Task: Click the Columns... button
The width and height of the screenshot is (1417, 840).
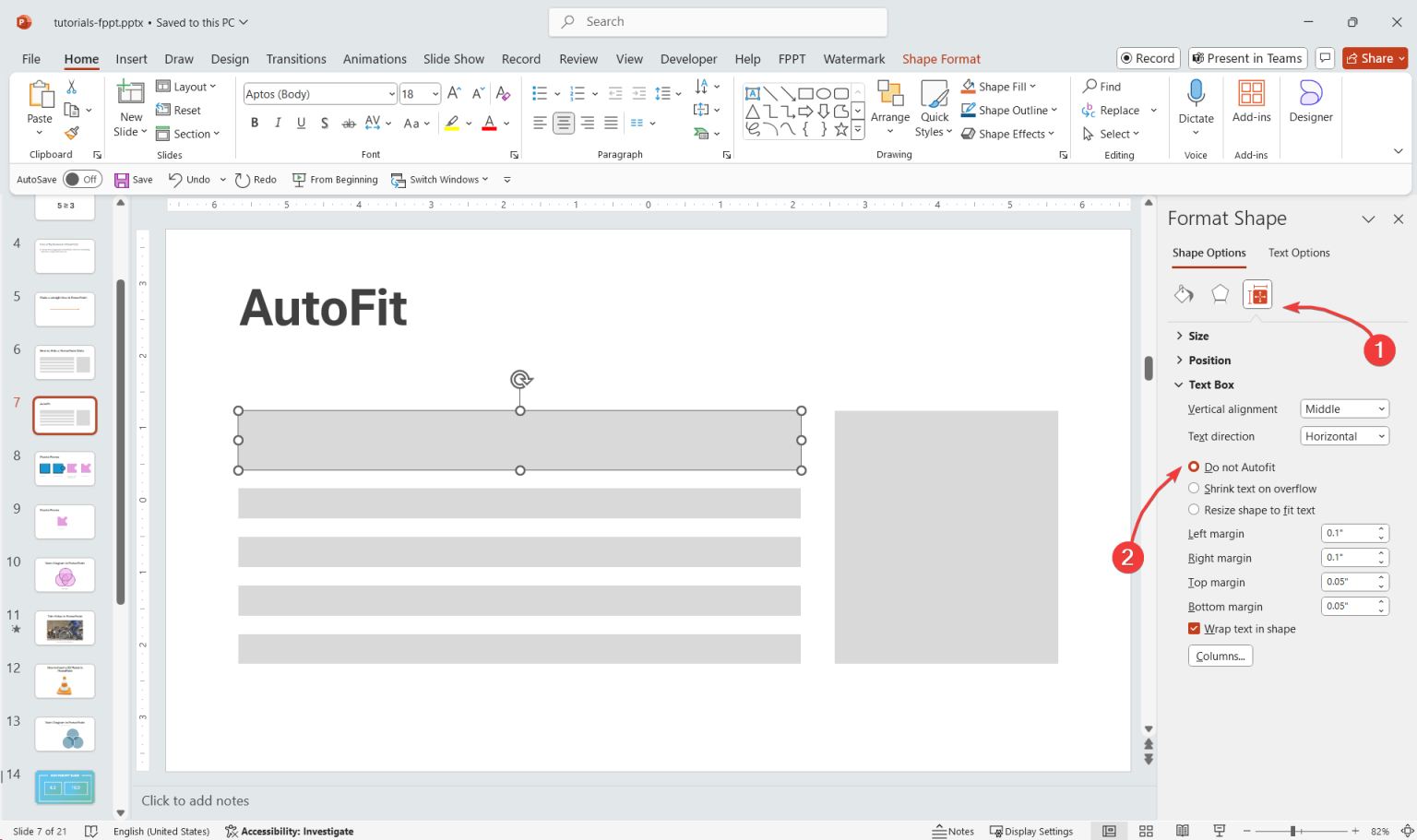Action: click(x=1221, y=656)
